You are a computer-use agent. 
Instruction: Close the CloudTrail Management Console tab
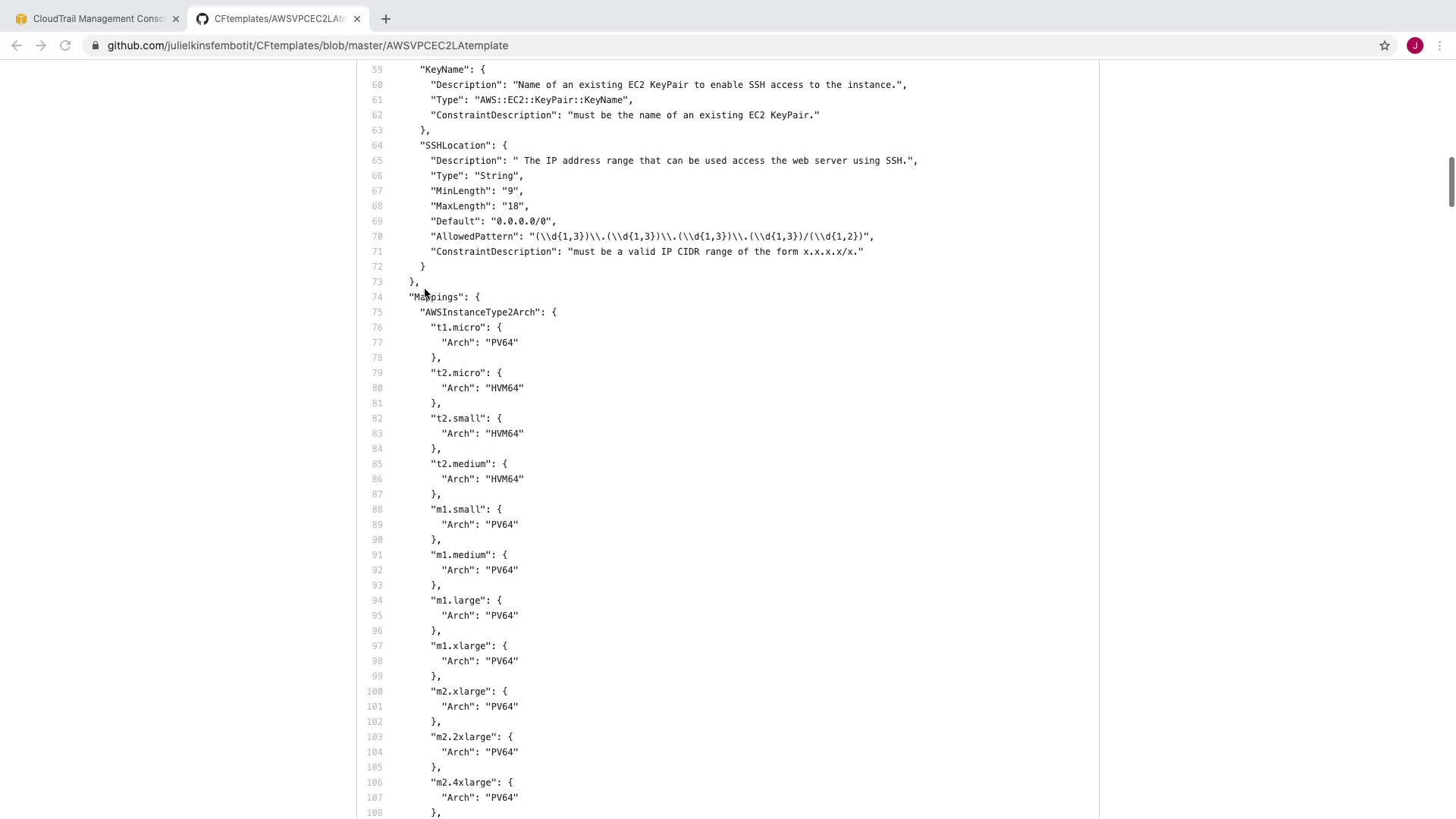click(x=176, y=19)
